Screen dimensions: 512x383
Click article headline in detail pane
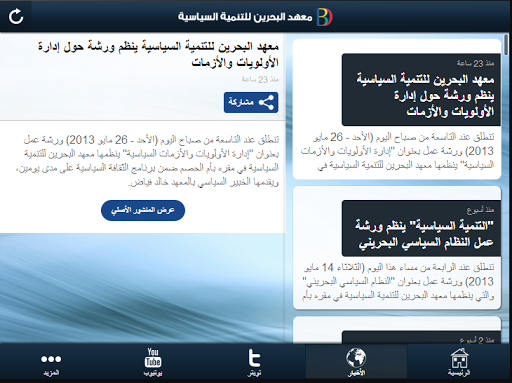[158, 54]
